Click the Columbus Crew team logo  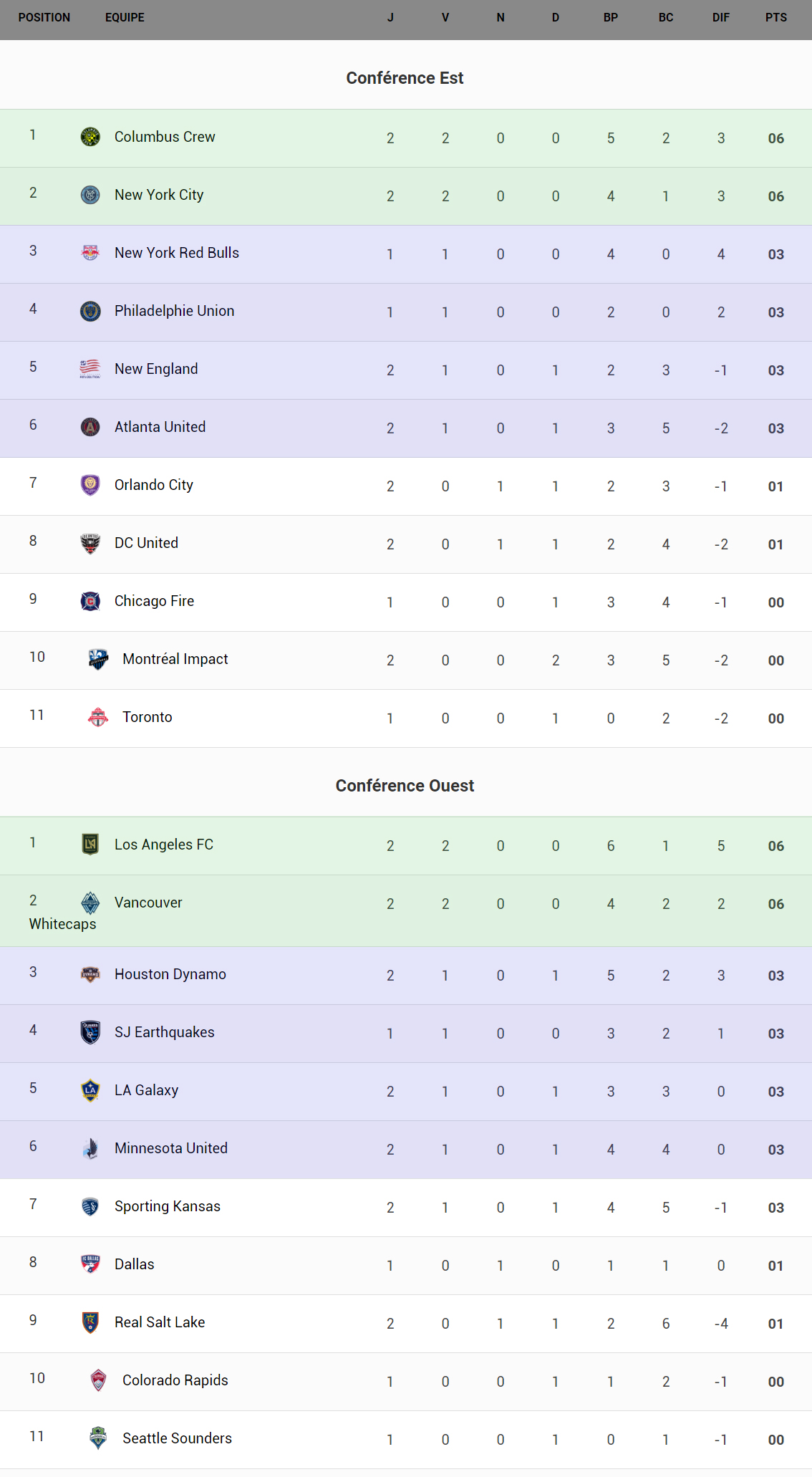[x=90, y=137]
